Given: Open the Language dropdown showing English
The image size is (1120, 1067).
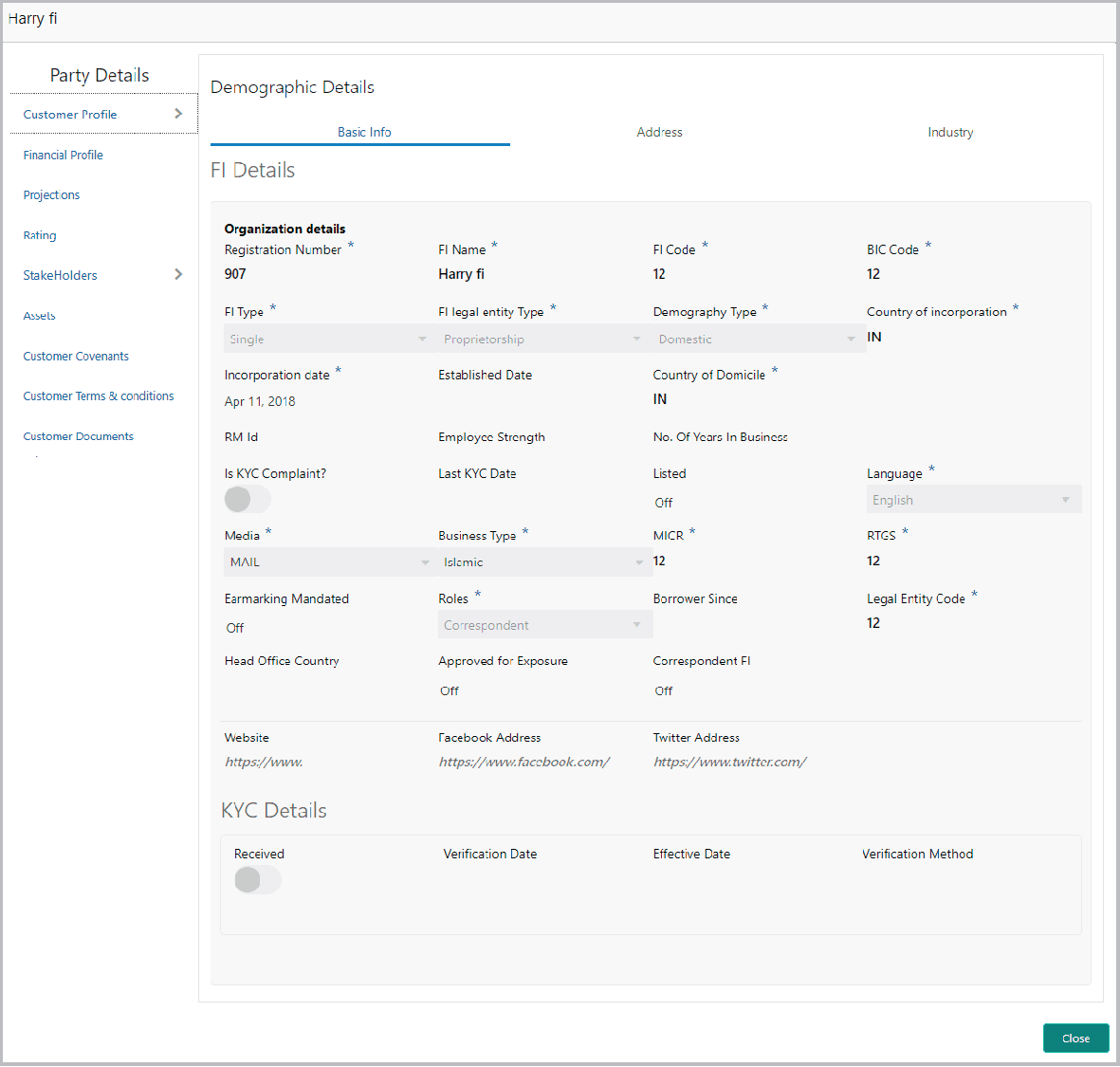Looking at the screenshot, I should pos(974,499).
